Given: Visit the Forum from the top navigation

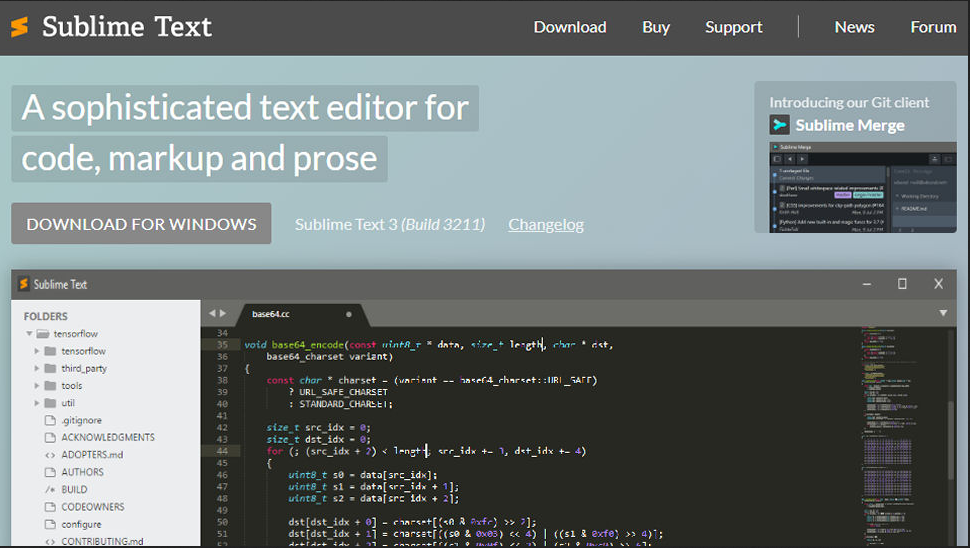Looking at the screenshot, I should pos(933,27).
